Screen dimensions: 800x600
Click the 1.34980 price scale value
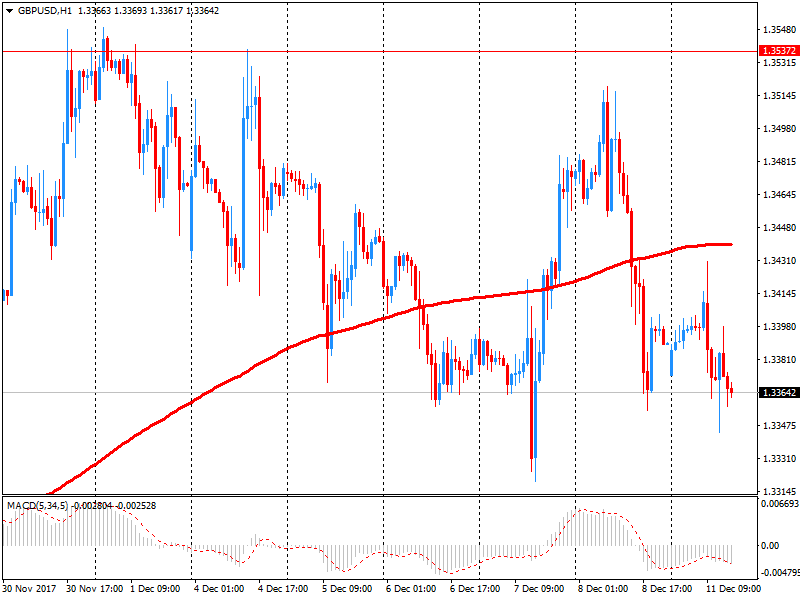point(780,129)
